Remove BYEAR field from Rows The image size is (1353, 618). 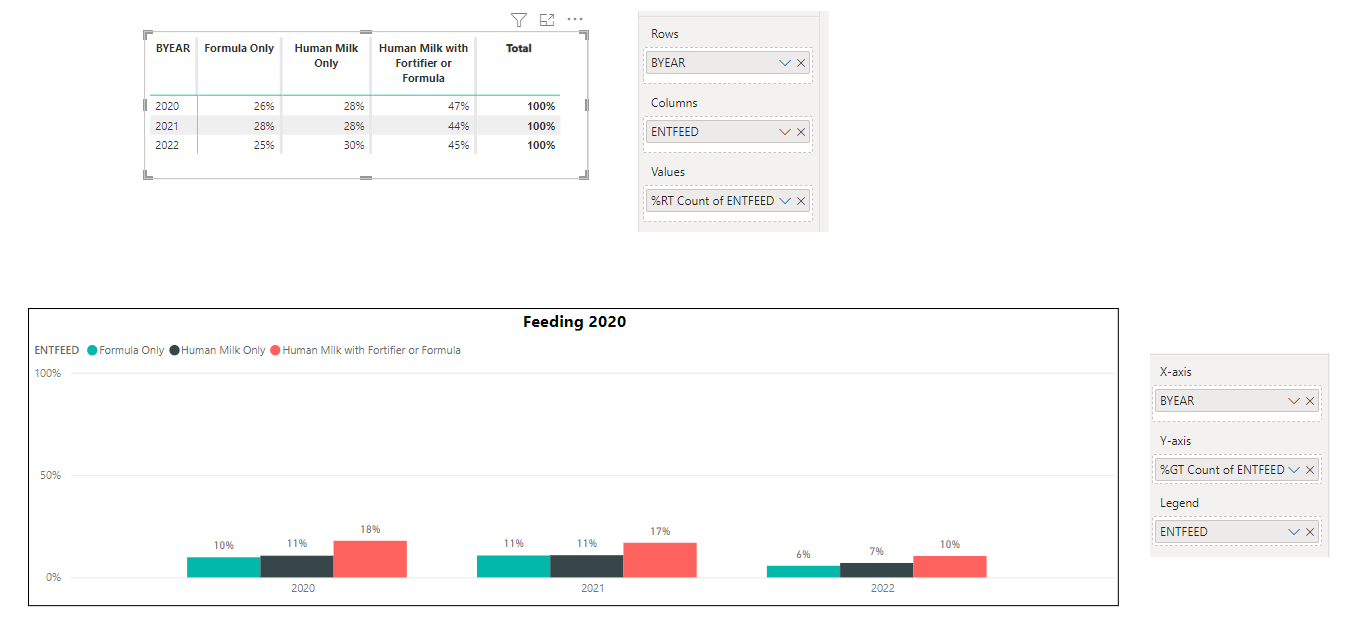click(x=801, y=63)
